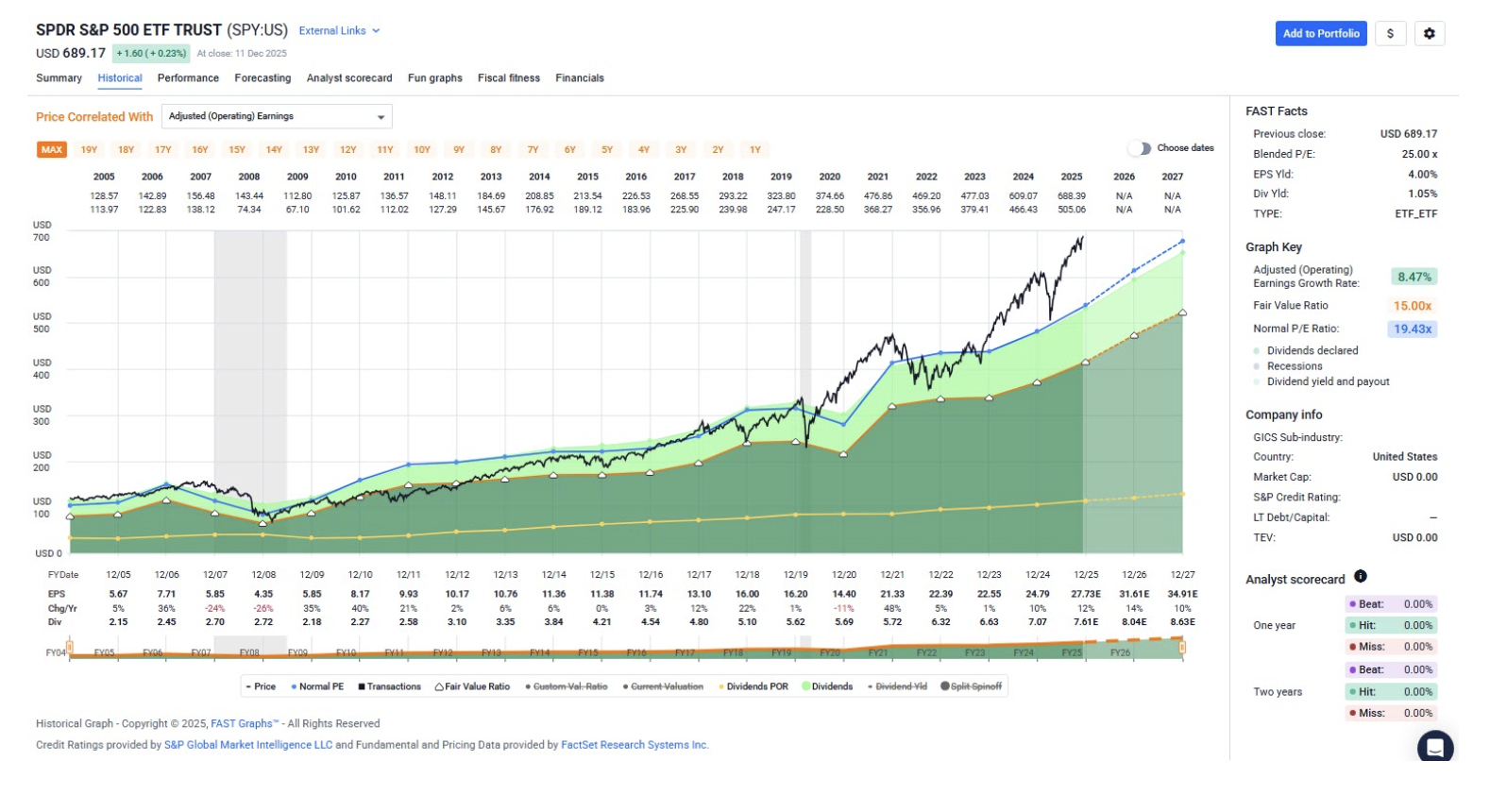Viewport: 1490px width, 812px height.
Task: Click FY20 marker on timeline strip
Action: [830, 652]
